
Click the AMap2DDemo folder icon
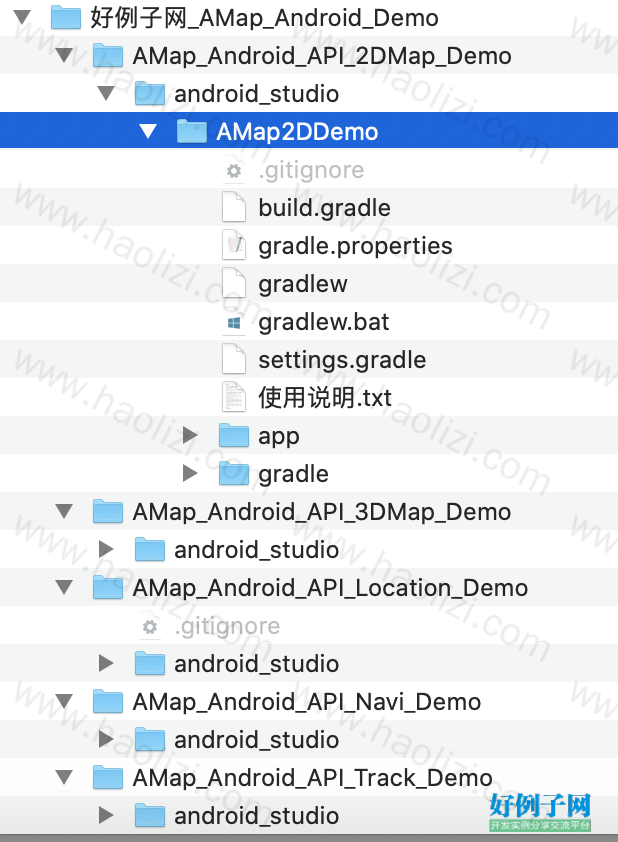point(192,132)
